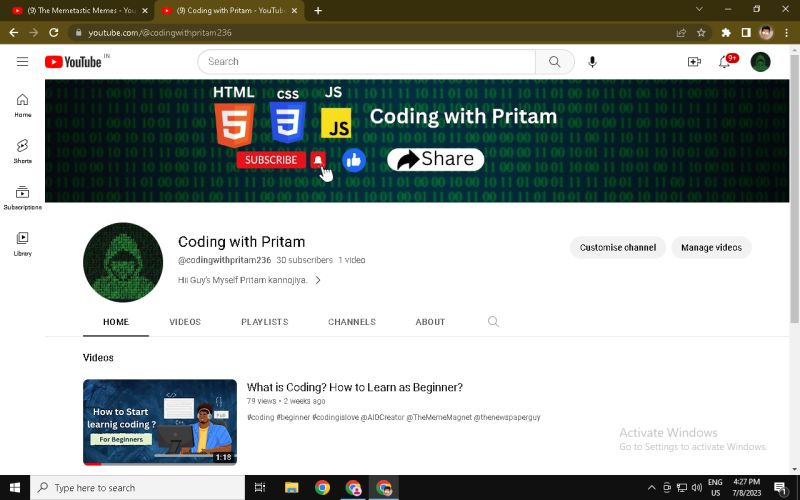This screenshot has width=800, height=500.
Task: Click the channel profile picture
Action: 123,262
